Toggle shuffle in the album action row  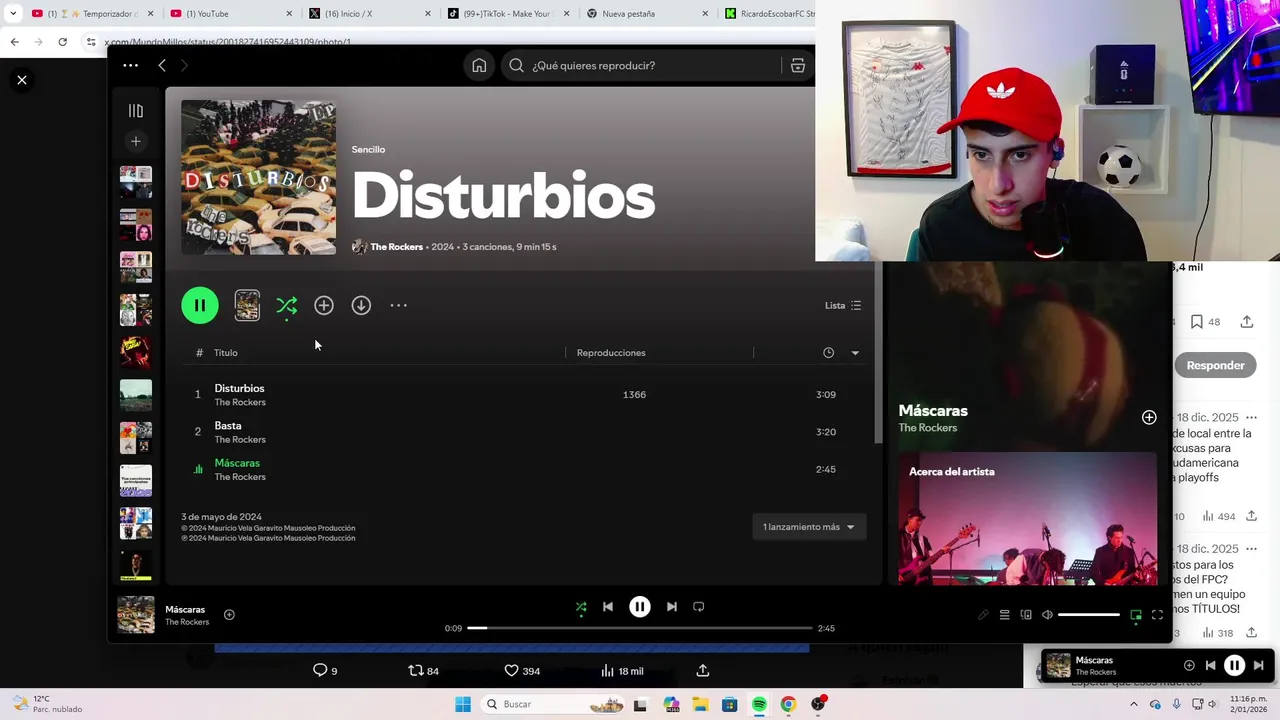(286, 305)
